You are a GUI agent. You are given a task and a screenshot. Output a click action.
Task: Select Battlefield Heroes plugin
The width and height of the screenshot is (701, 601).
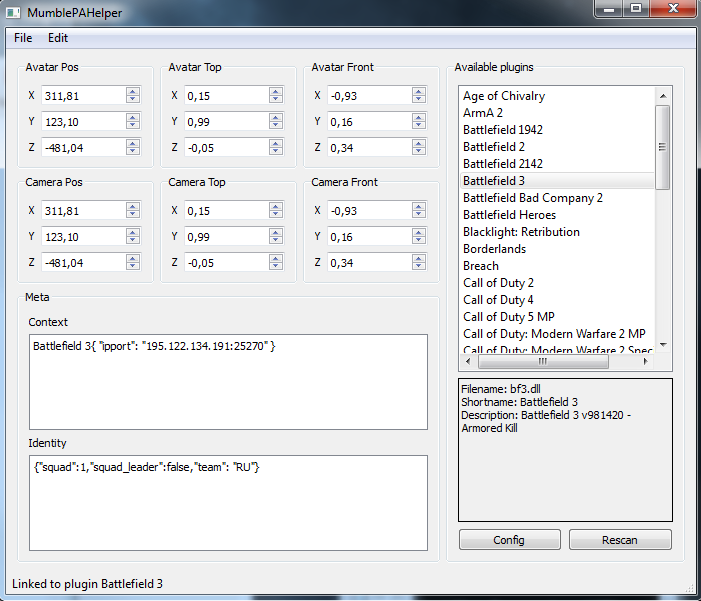pyautogui.click(x=557, y=215)
